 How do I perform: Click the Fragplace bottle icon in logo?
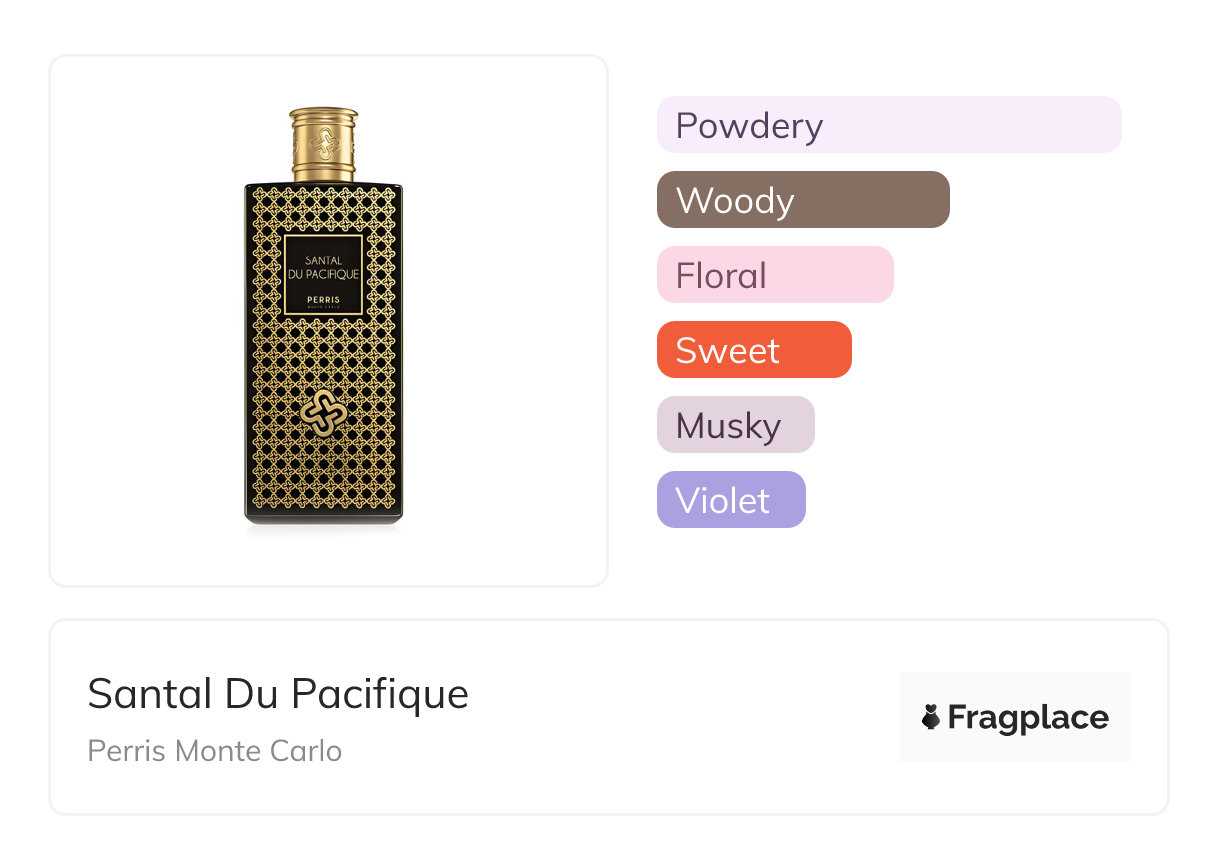931,717
